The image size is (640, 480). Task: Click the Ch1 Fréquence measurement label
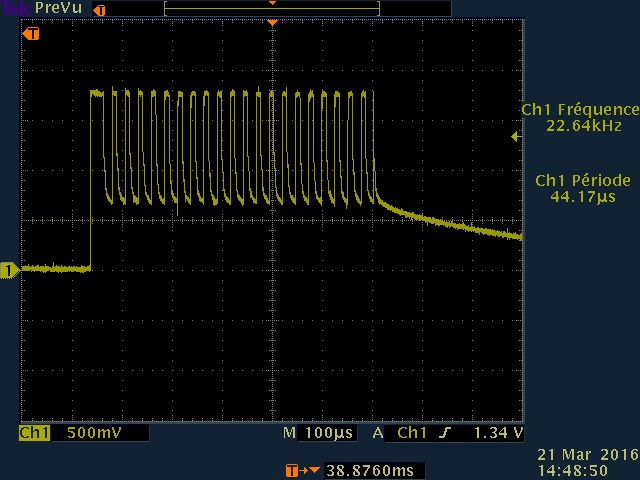pos(580,109)
